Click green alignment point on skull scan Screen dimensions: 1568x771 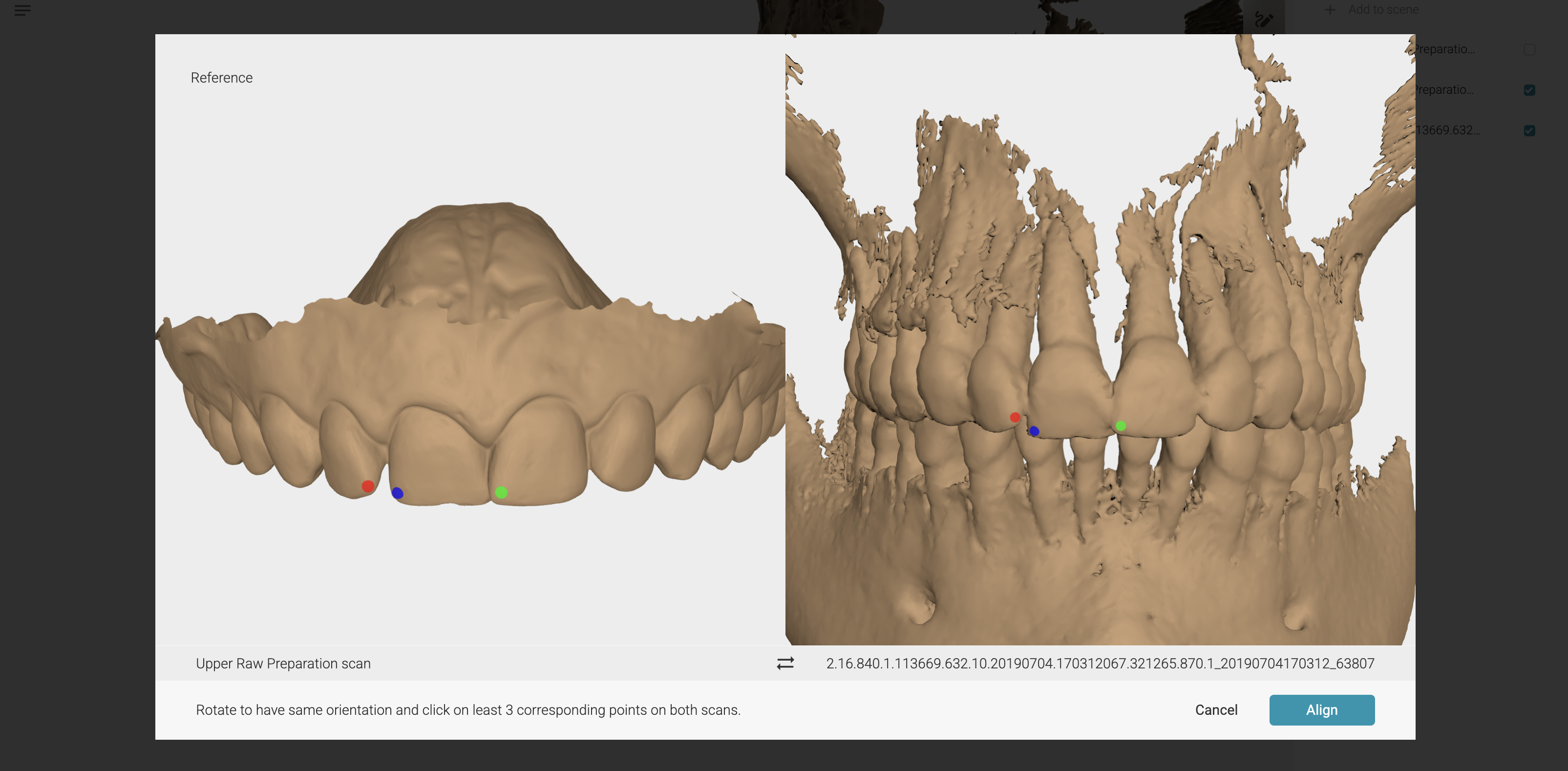[x=1121, y=426]
